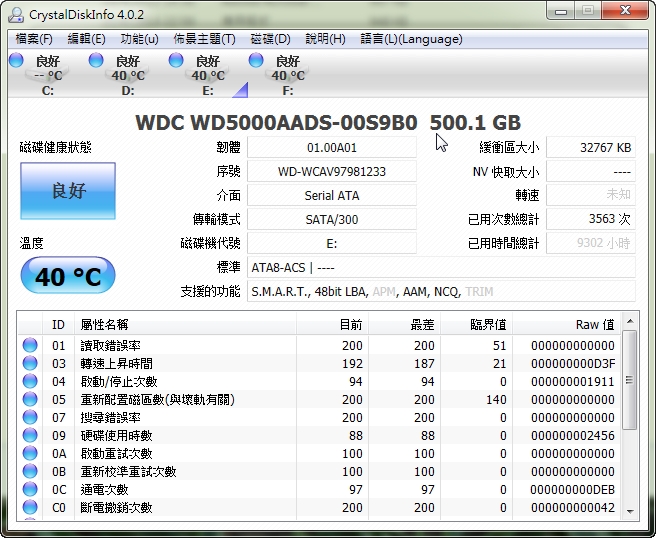The height and width of the screenshot is (538, 656).
Task: Click raw value 000000000042
Action: (573, 507)
